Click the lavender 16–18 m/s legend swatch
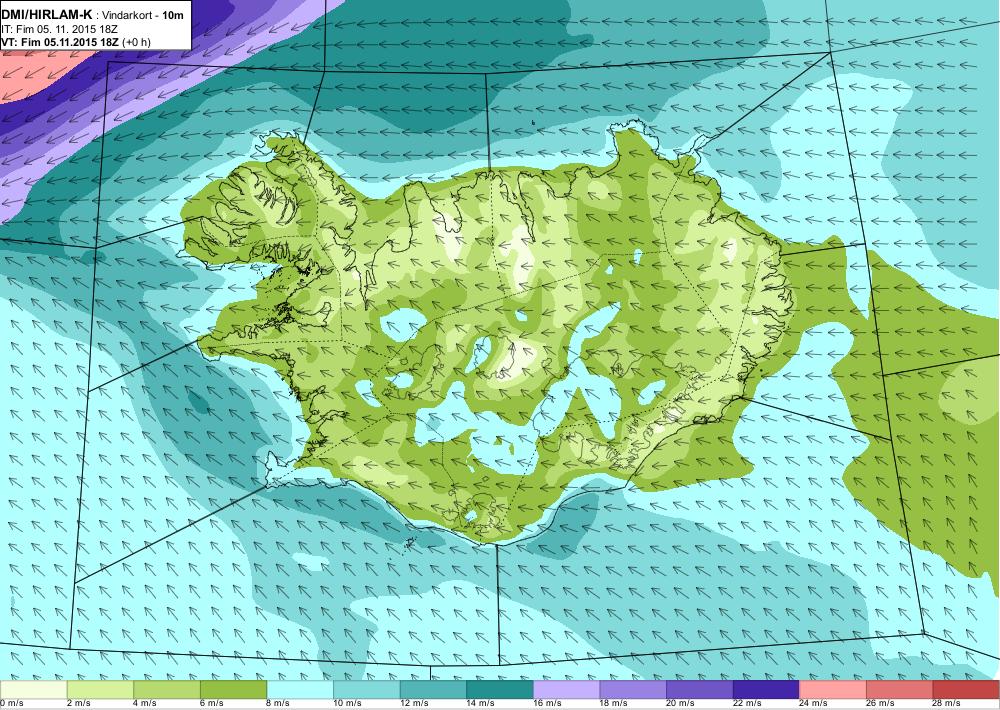Image resolution: width=1000 pixels, height=710 pixels. (566, 690)
